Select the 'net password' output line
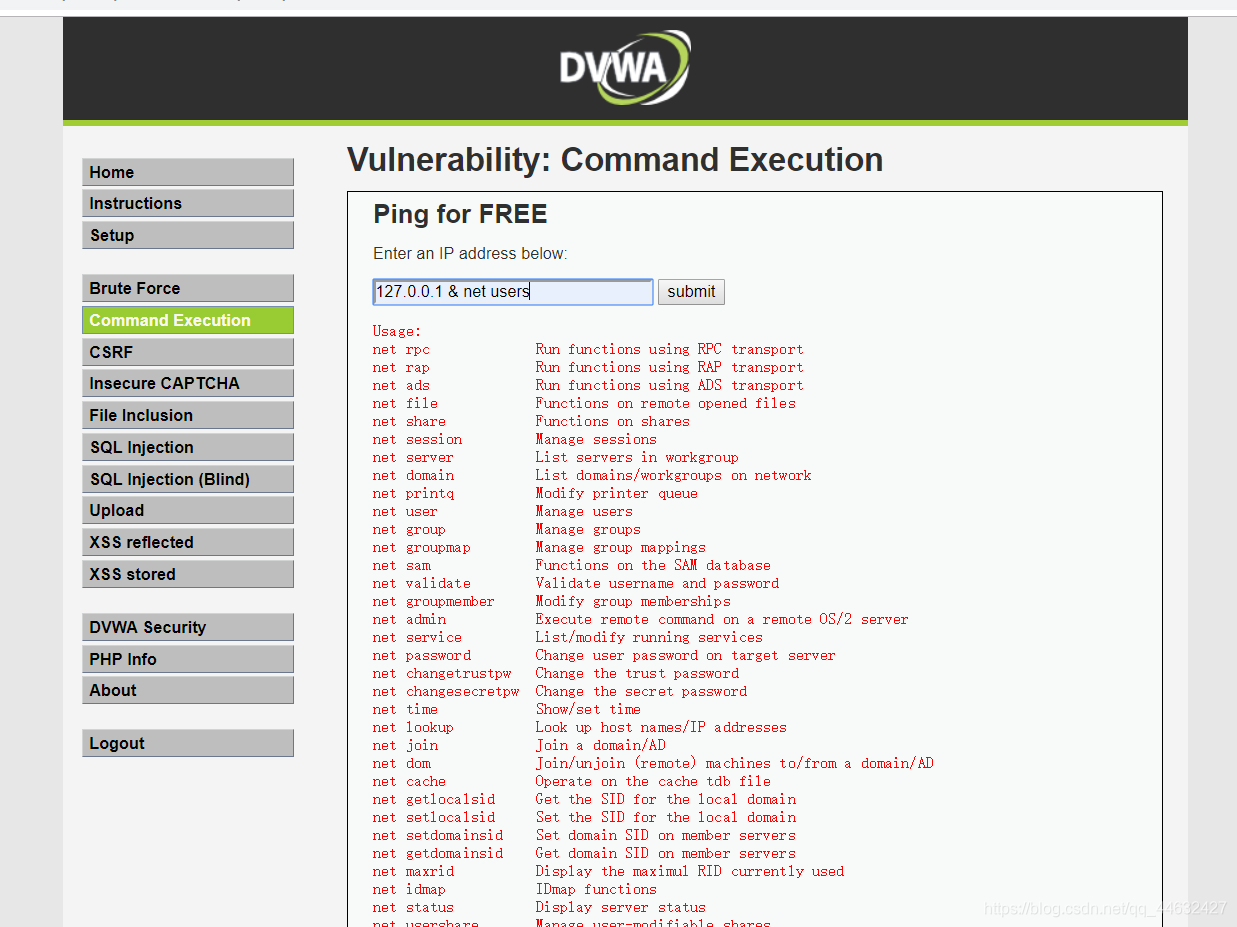The height and width of the screenshot is (927, 1237). click(604, 655)
